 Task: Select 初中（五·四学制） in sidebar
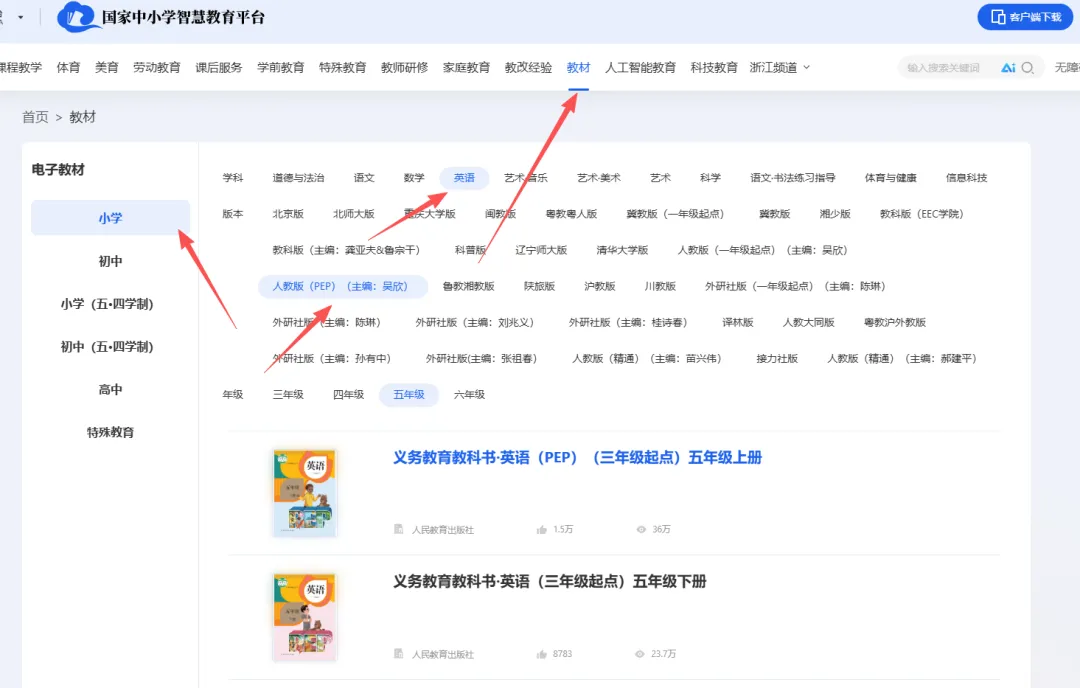(107, 346)
